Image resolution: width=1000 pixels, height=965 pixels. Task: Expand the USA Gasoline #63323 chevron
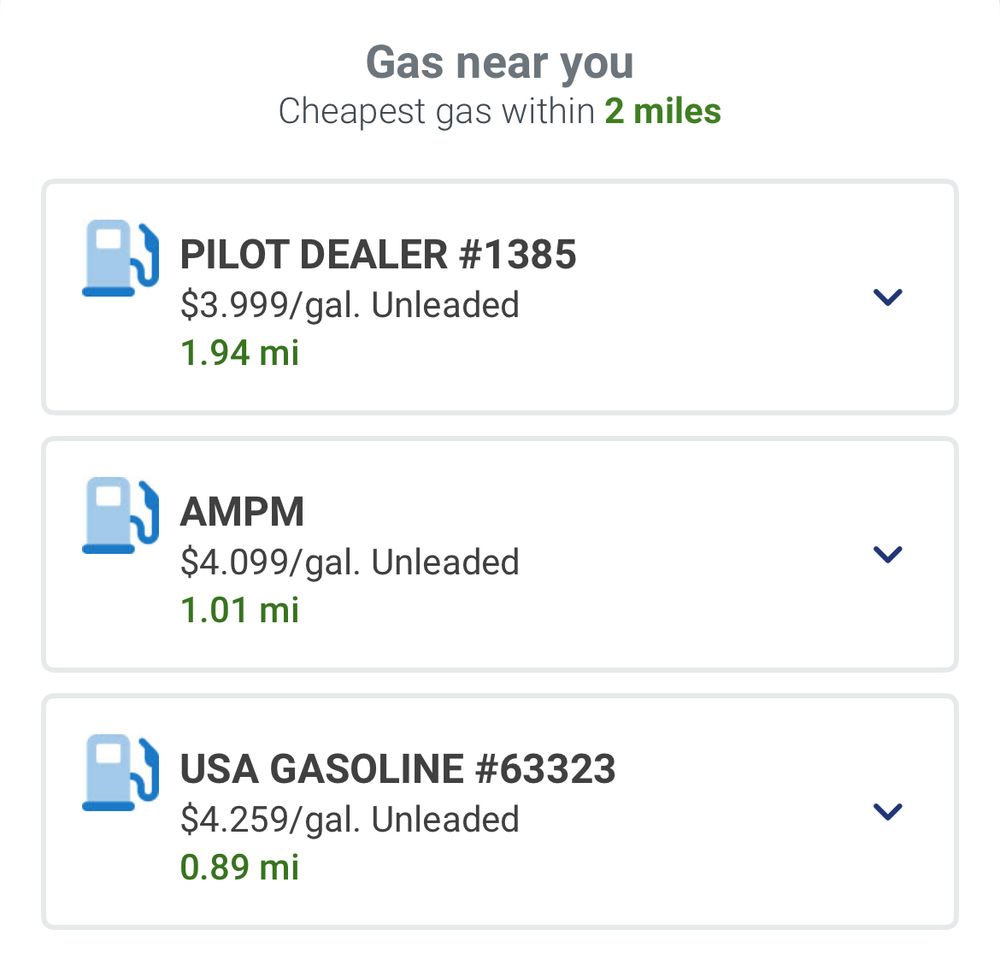[887, 811]
